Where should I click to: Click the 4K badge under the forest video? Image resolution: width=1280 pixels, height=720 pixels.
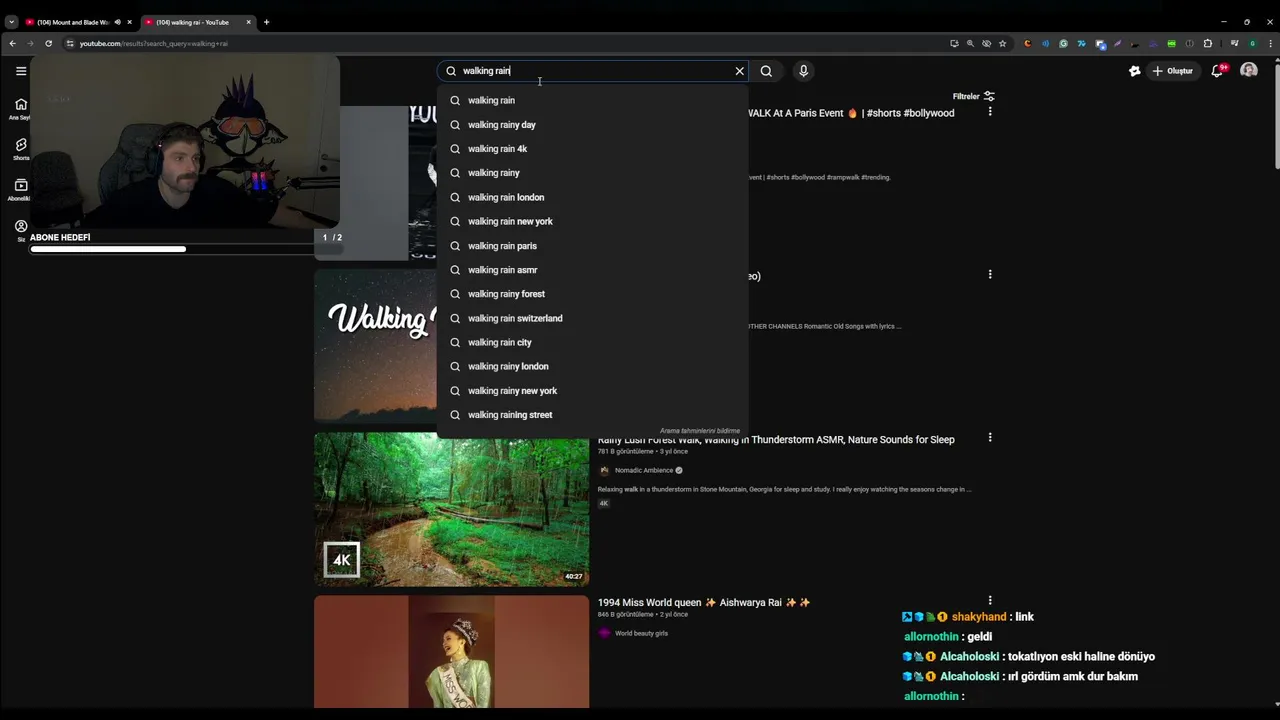(603, 503)
